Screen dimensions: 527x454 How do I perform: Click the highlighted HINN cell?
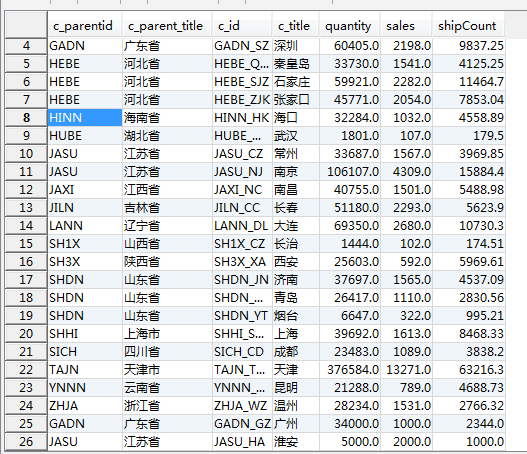(x=85, y=118)
